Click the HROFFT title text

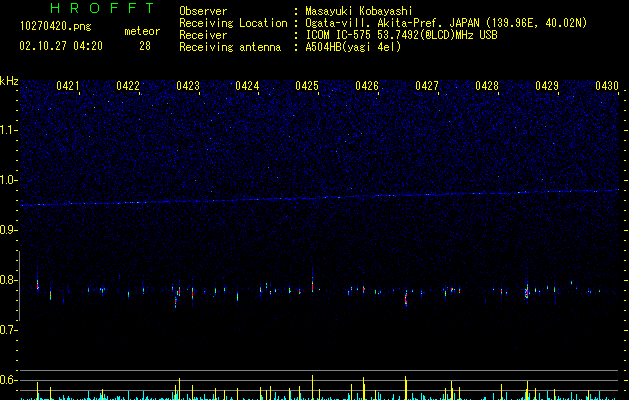[x=103, y=8]
